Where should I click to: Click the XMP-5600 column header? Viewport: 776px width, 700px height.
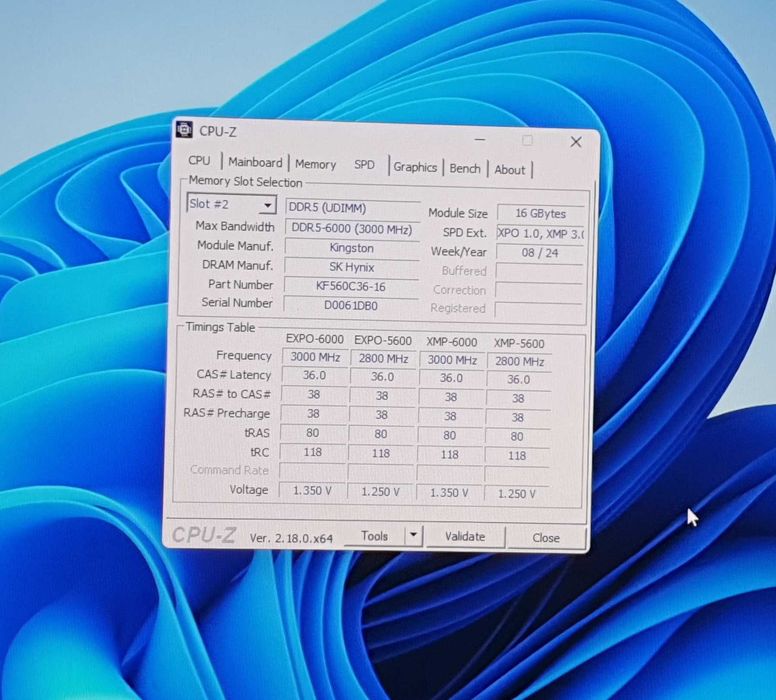[519, 344]
